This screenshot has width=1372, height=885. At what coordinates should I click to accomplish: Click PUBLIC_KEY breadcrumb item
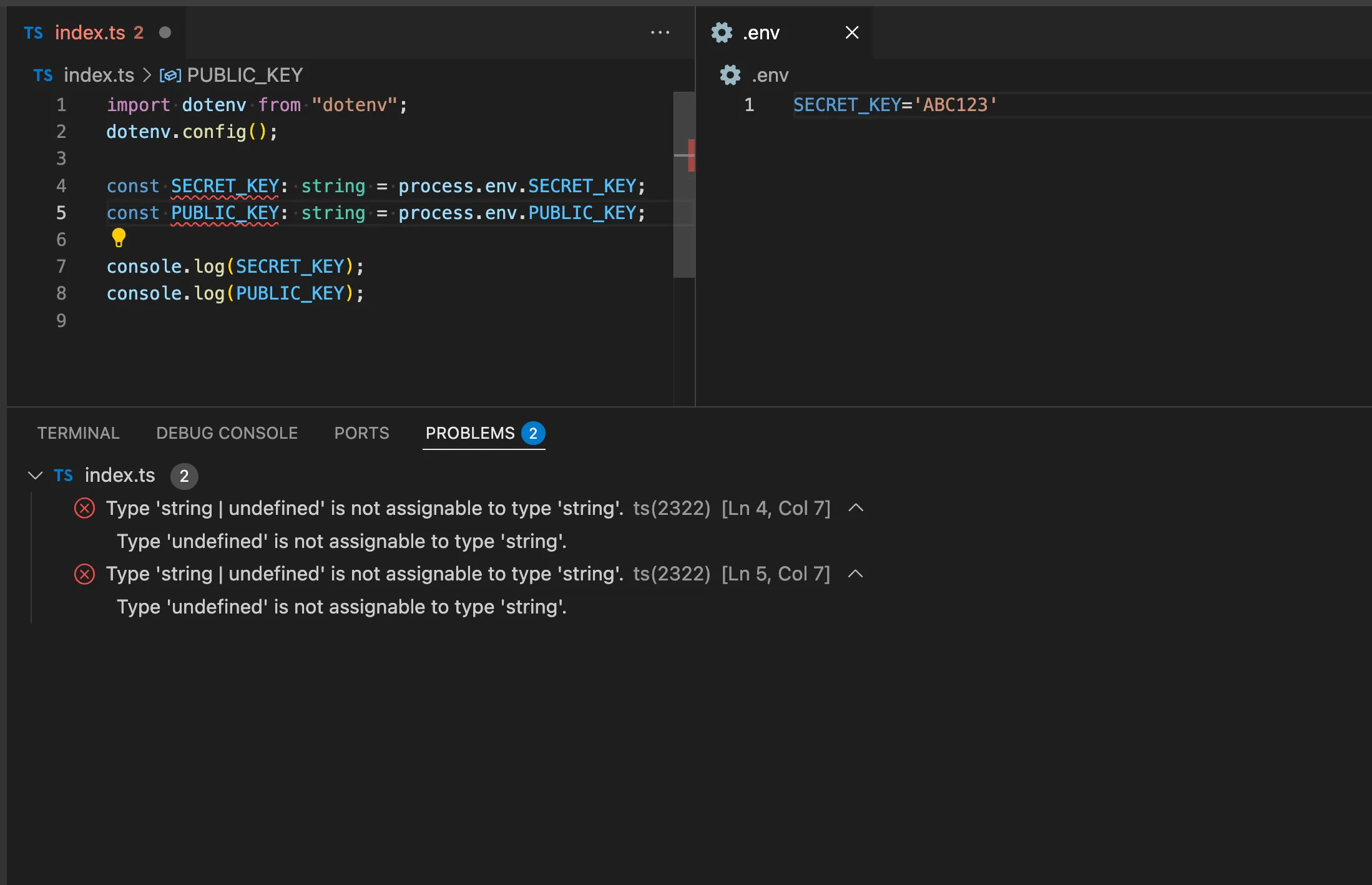(245, 76)
